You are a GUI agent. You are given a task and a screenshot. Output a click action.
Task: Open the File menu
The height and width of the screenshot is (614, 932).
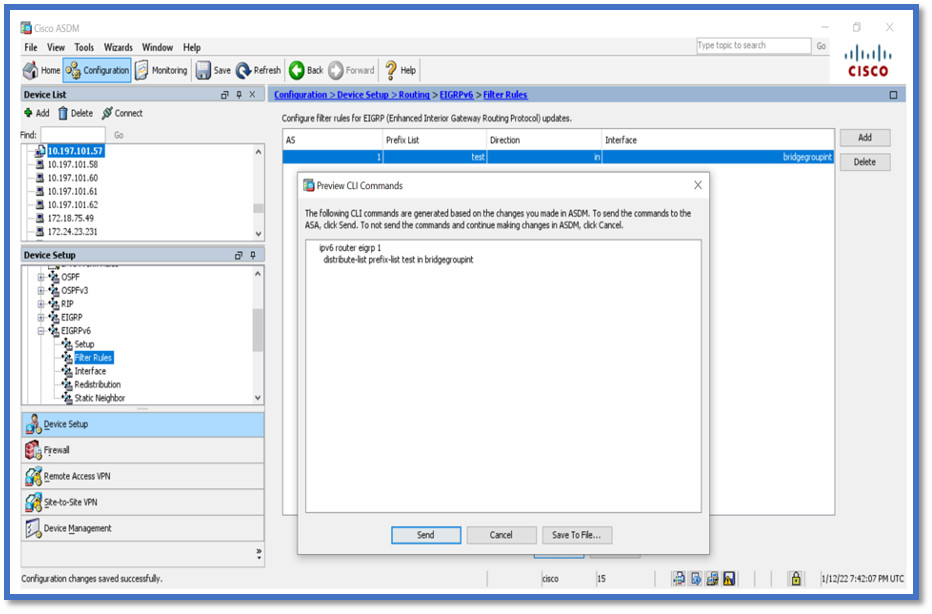point(31,48)
